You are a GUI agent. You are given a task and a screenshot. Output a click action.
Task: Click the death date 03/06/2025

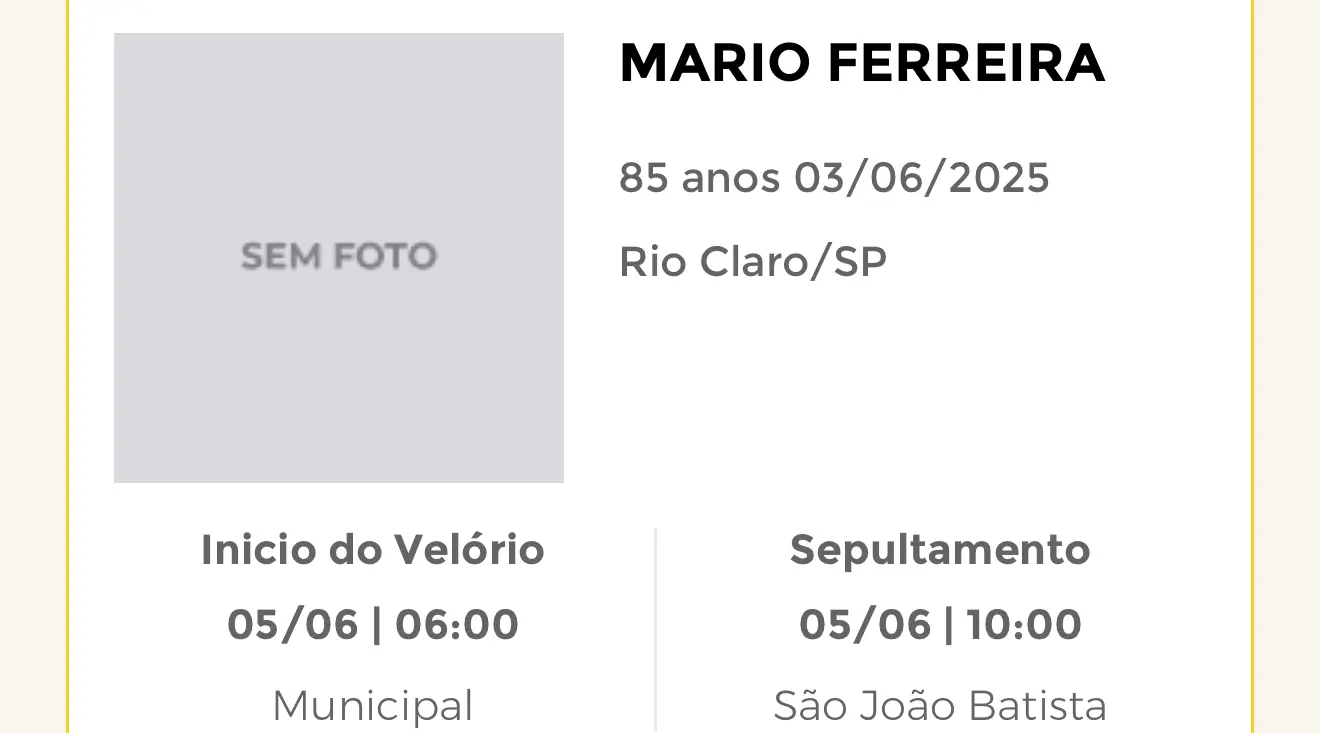click(921, 178)
